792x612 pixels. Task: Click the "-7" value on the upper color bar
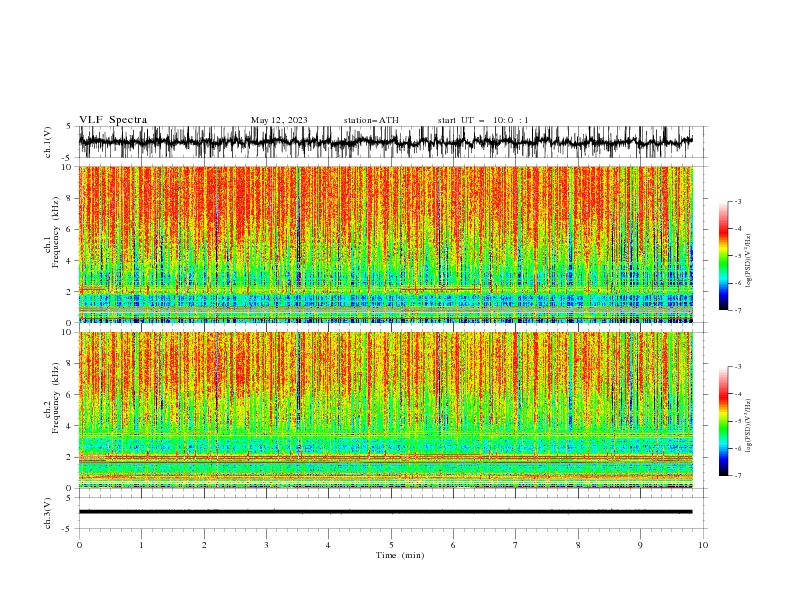click(x=737, y=311)
